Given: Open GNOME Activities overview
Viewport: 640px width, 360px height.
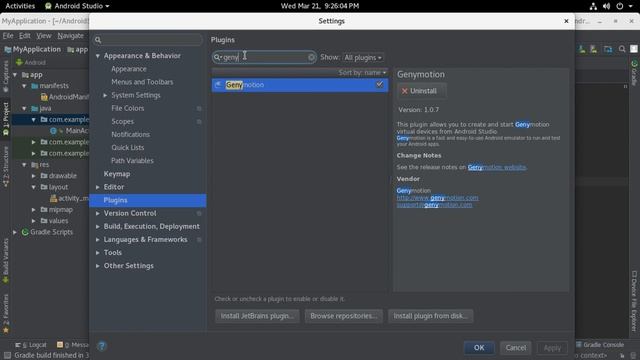Looking at the screenshot, I should click(20, 6).
